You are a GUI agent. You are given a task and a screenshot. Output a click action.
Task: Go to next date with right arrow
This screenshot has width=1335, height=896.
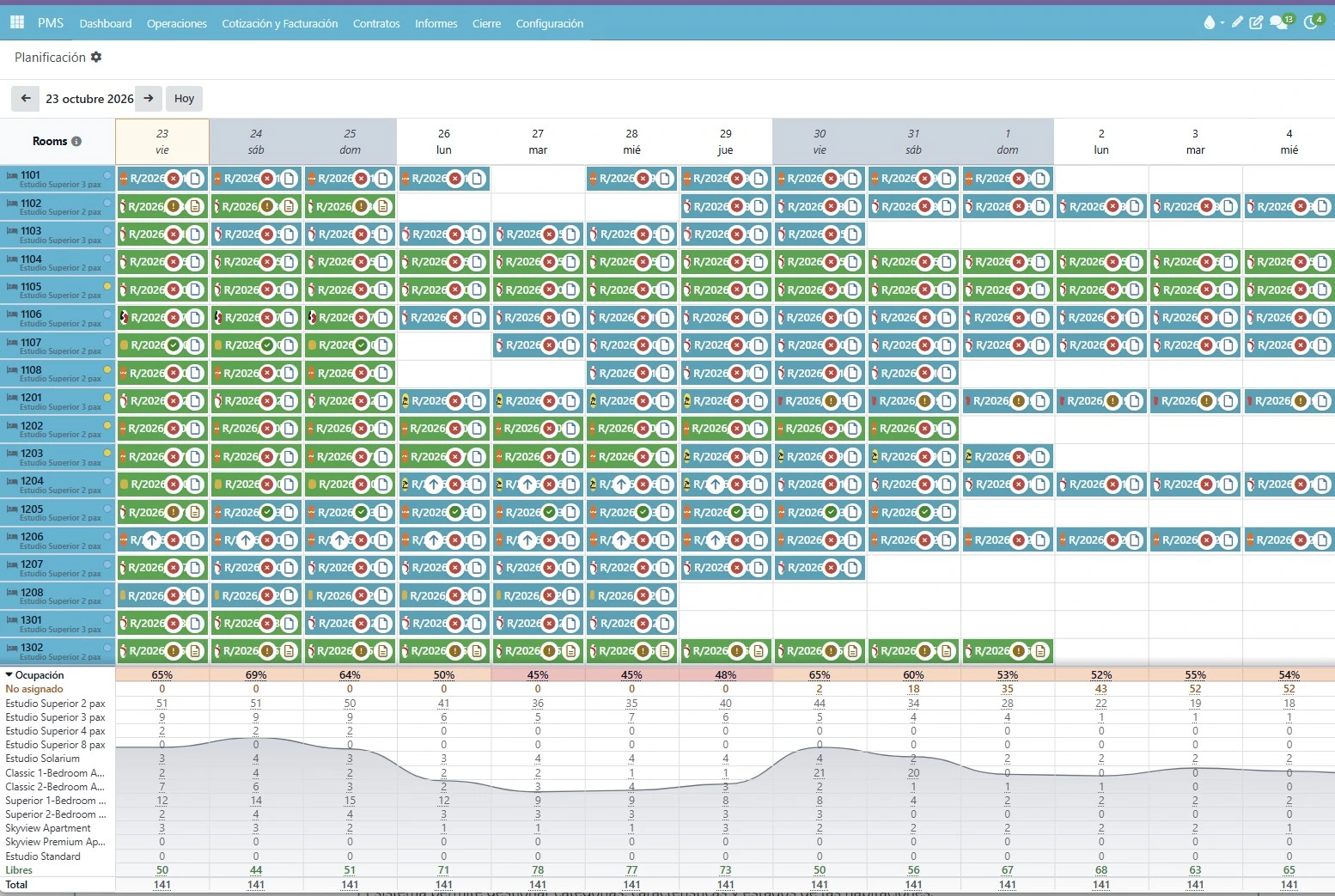[149, 99]
